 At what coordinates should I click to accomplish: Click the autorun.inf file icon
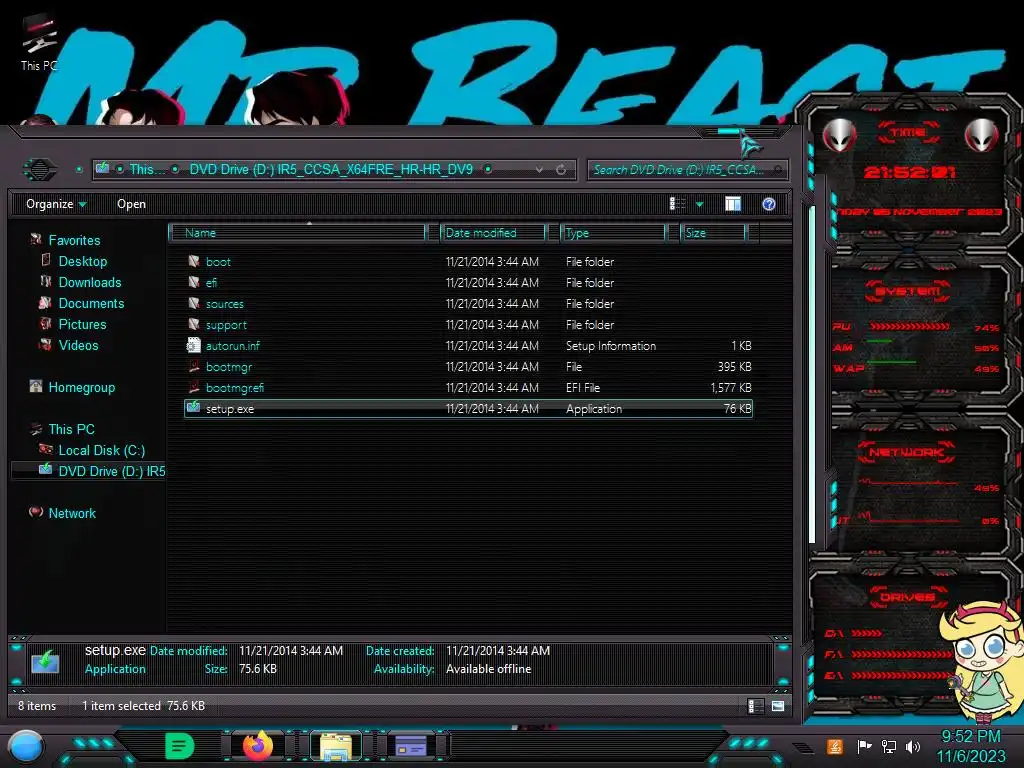point(194,345)
